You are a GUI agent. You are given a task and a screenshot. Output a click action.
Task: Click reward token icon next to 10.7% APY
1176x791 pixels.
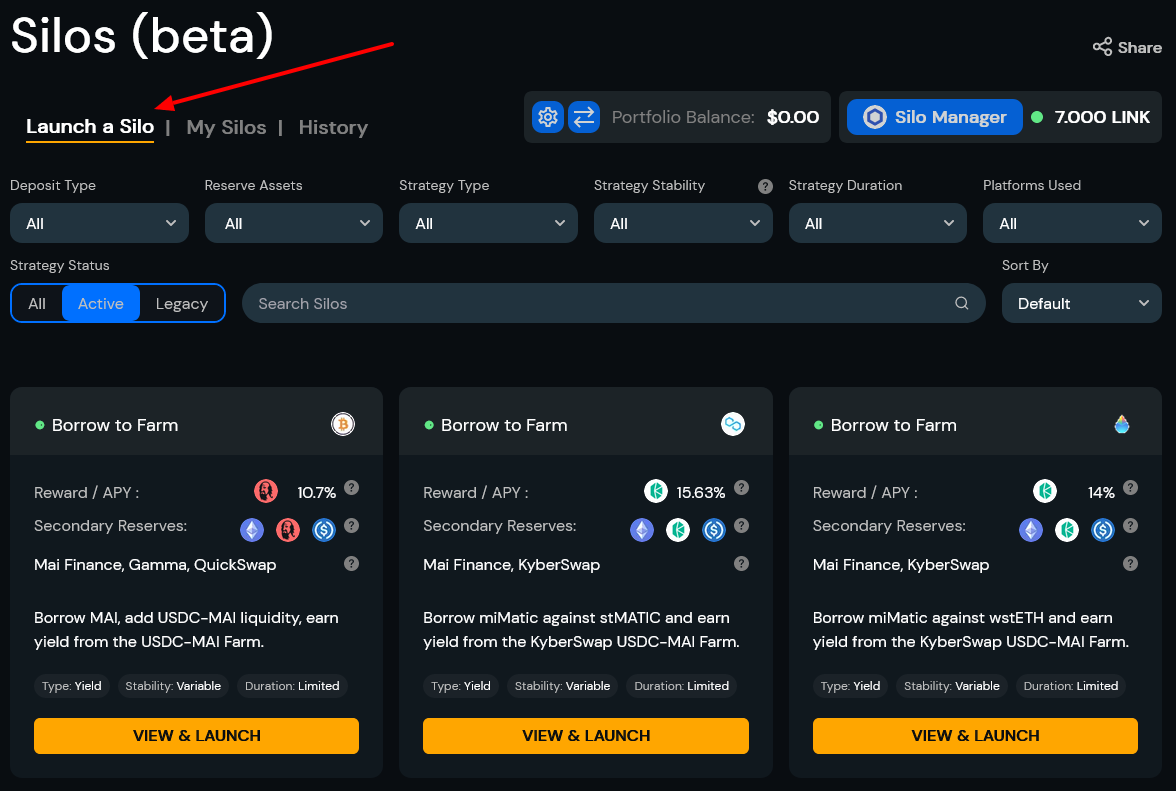tap(266, 492)
